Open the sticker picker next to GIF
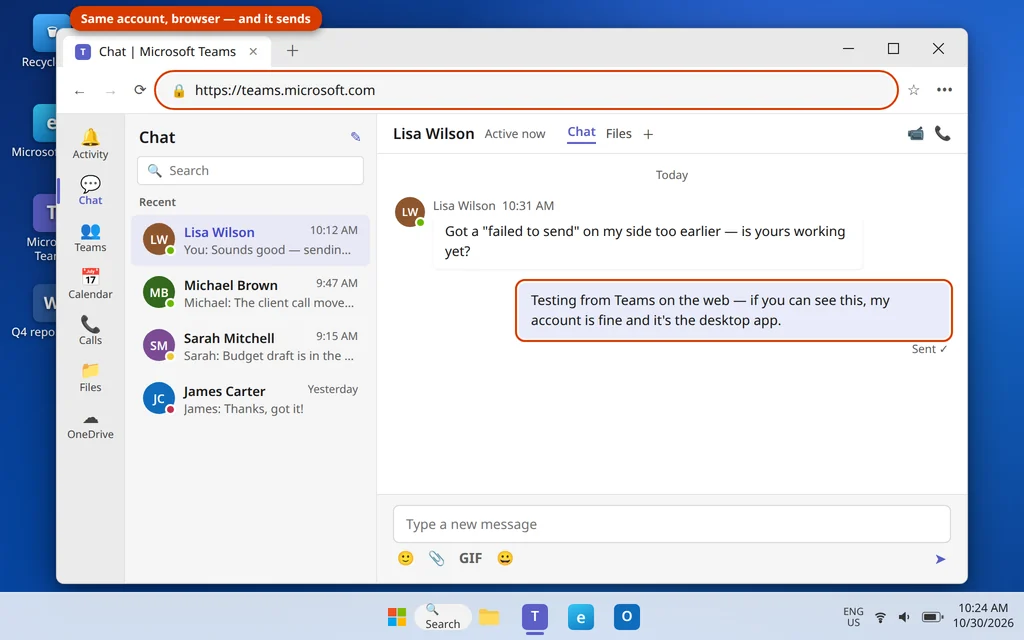This screenshot has height=640, width=1024. 505,558
